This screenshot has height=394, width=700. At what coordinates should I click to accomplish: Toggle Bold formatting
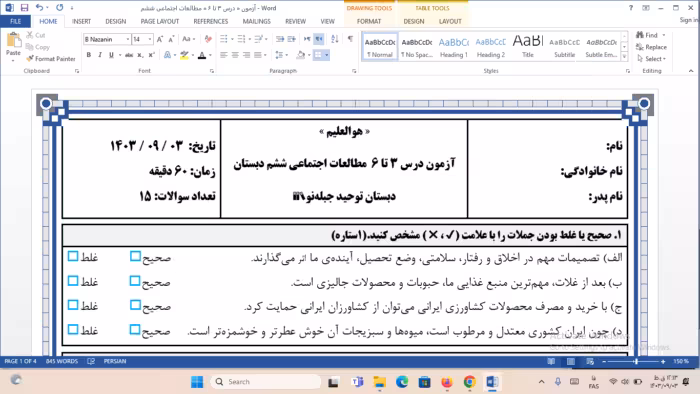(88, 55)
